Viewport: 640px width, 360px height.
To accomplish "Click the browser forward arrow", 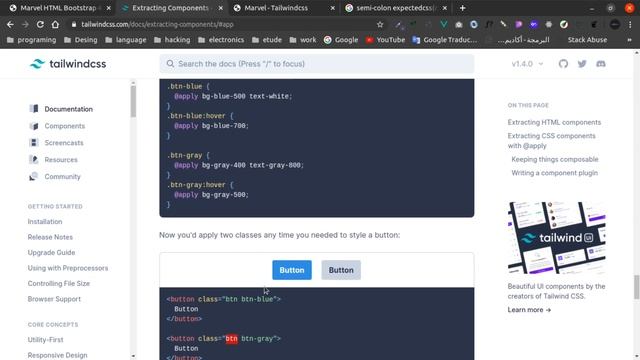I will coord(25,24).
